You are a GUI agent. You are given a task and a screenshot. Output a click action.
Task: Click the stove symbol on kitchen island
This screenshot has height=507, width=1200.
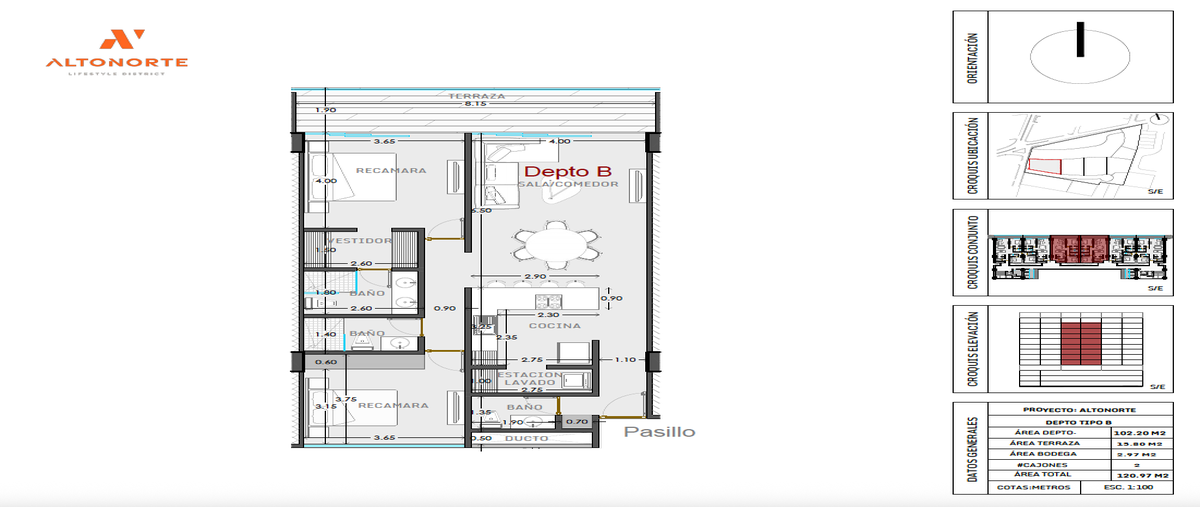pyautogui.click(x=547, y=299)
